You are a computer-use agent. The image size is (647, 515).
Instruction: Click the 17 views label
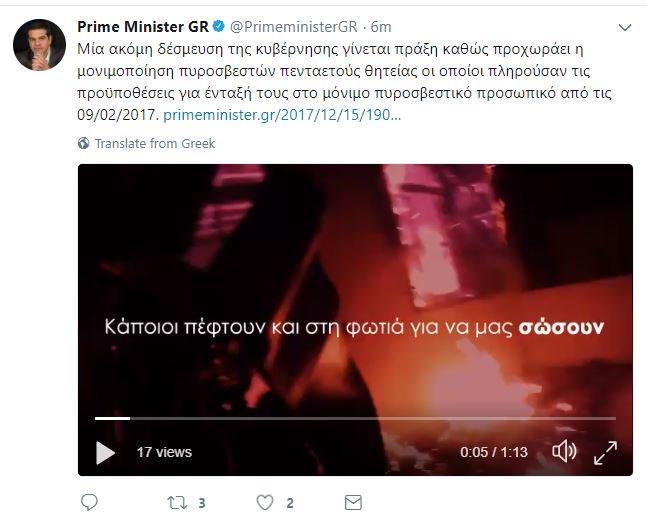coord(164,452)
